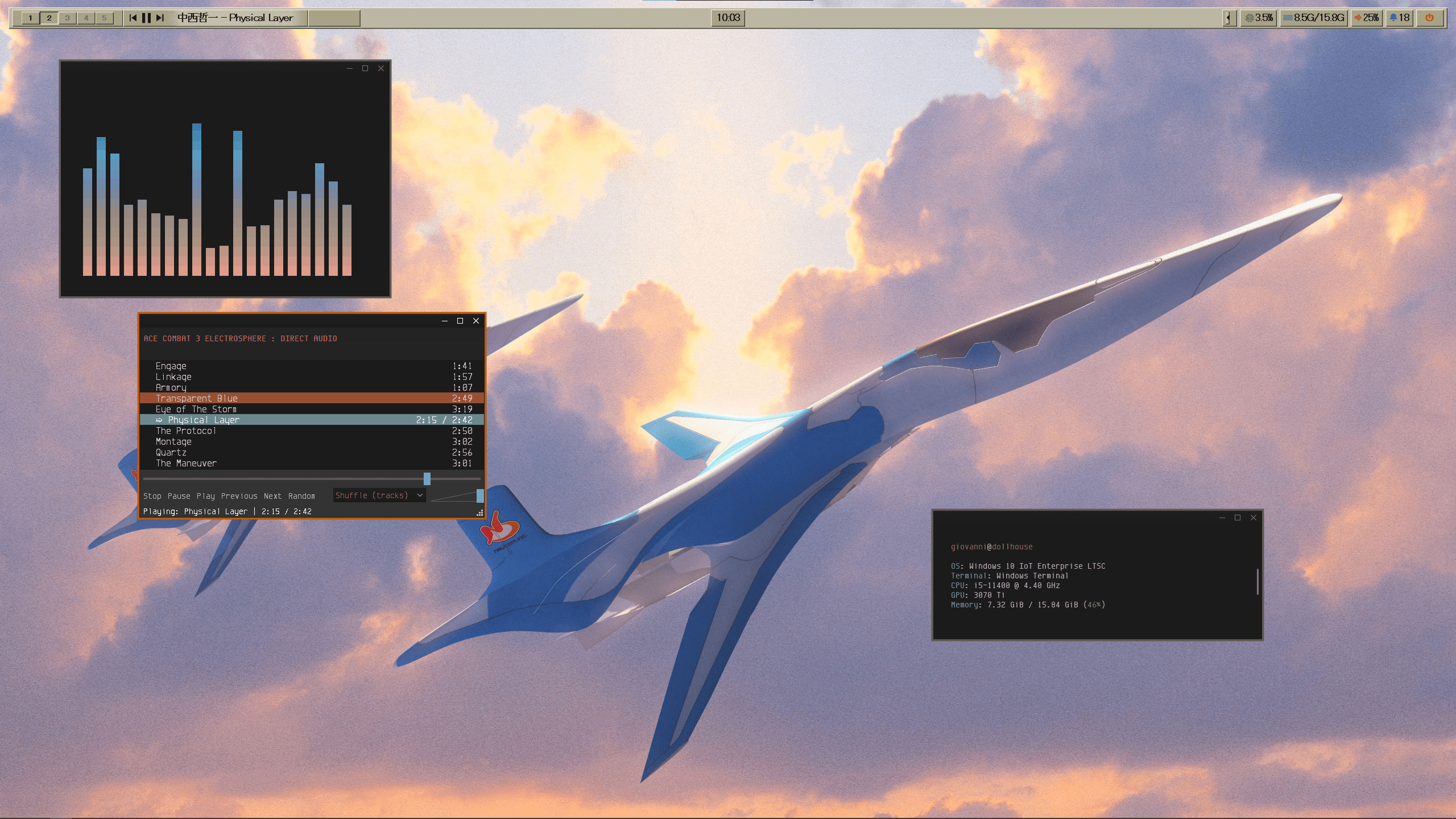Select the playing Physical Layer row

312,420
